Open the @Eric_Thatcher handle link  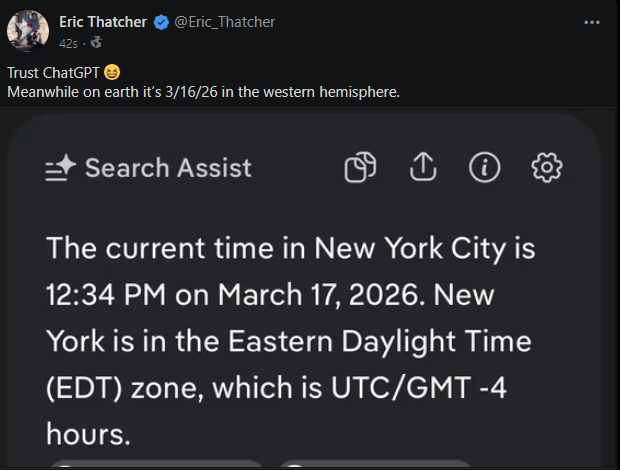(x=225, y=22)
